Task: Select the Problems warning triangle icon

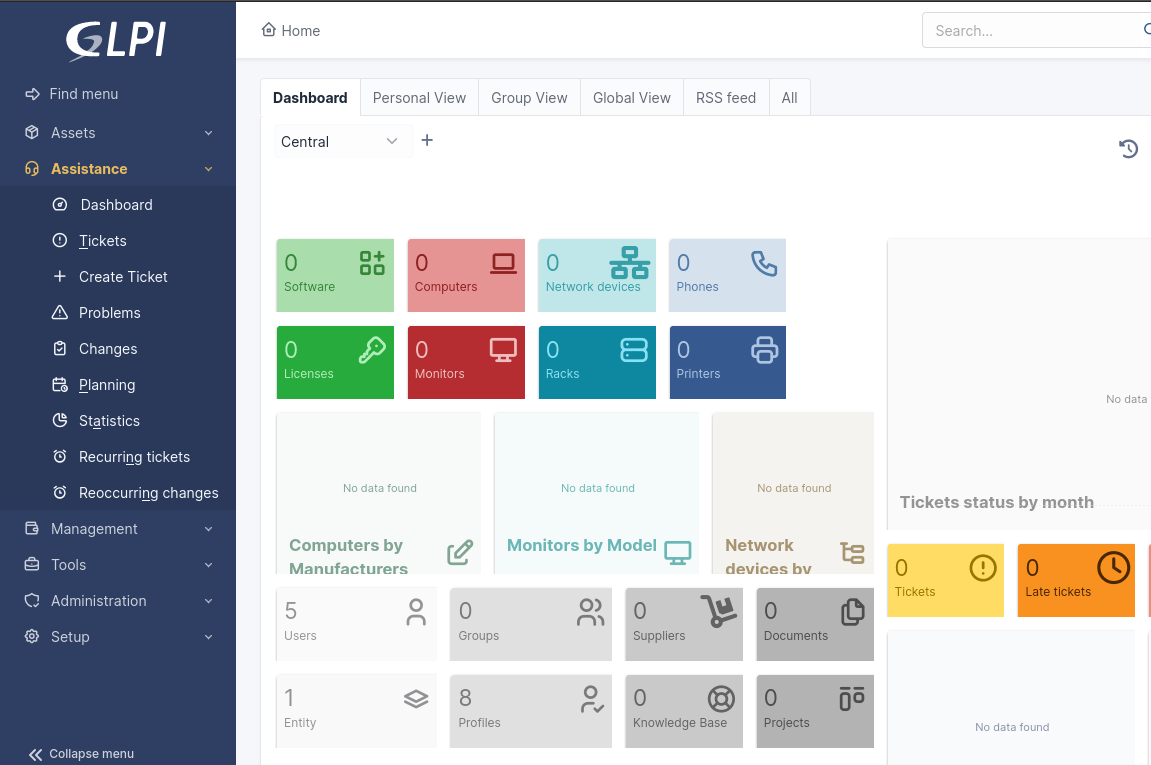Action: [x=60, y=312]
